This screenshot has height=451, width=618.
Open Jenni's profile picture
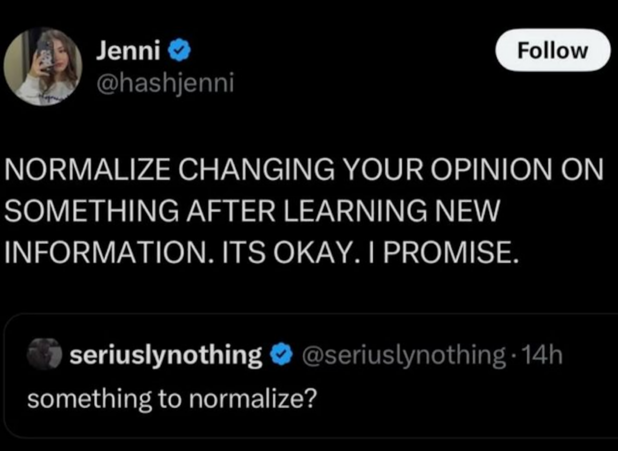point(42,66)
